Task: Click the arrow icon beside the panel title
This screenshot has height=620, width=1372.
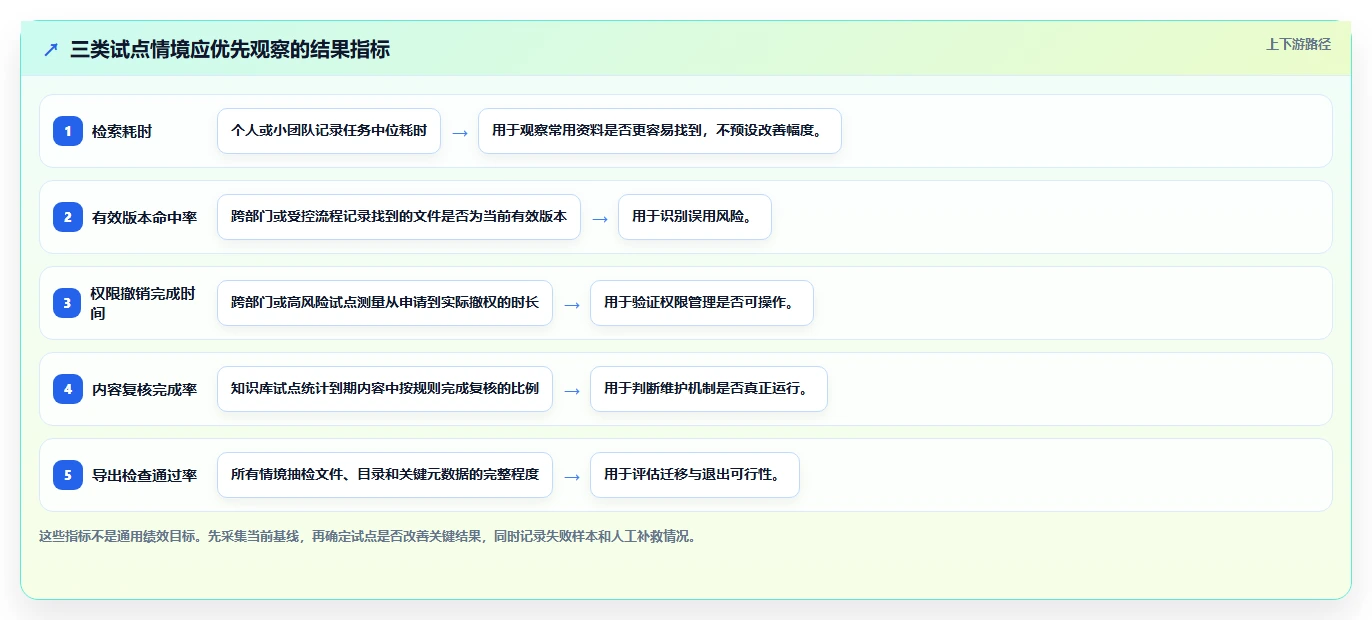Action: coord(51,49)
